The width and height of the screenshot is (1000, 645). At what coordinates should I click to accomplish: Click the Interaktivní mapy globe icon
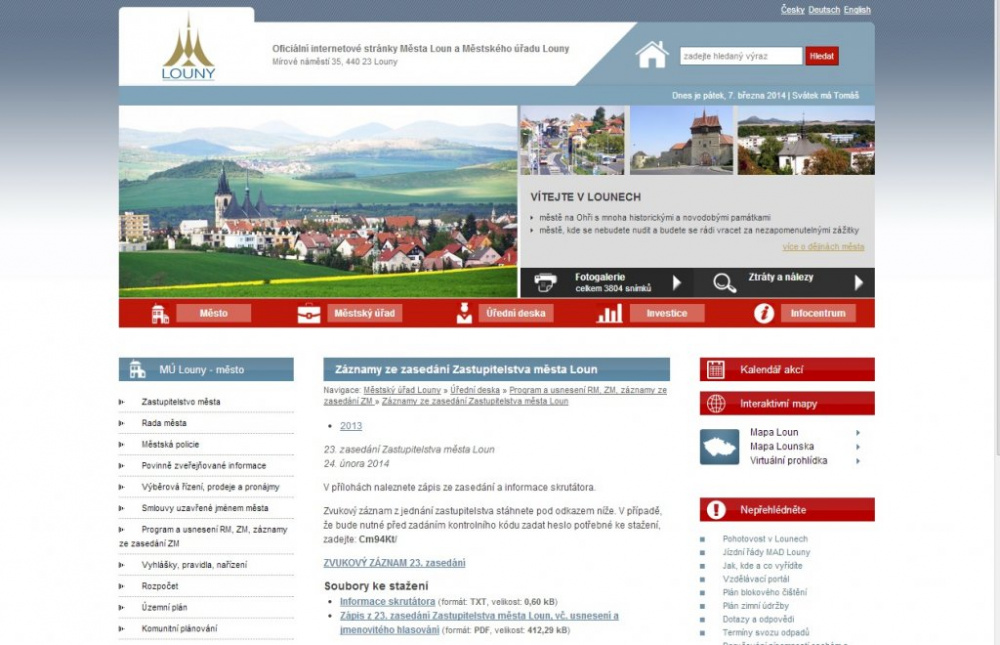tap(716, 404)
